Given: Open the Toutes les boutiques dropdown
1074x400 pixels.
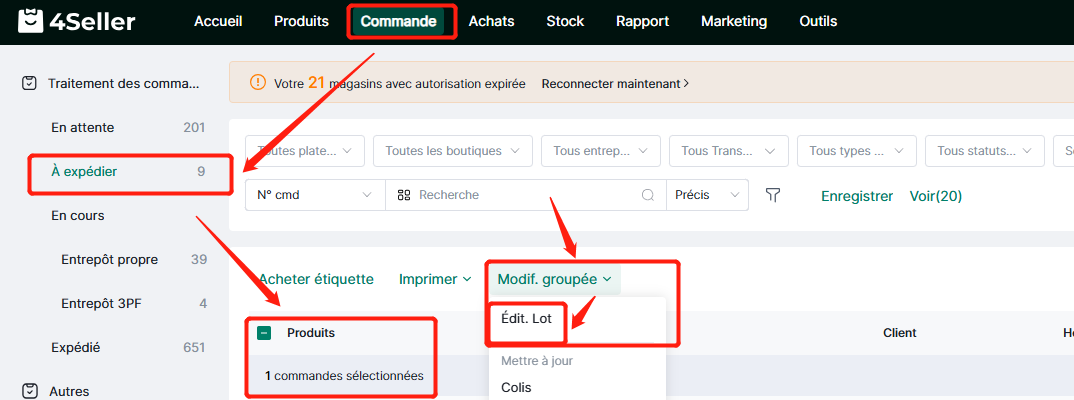Looking at the screenshot, I should (x=451, y=151).
